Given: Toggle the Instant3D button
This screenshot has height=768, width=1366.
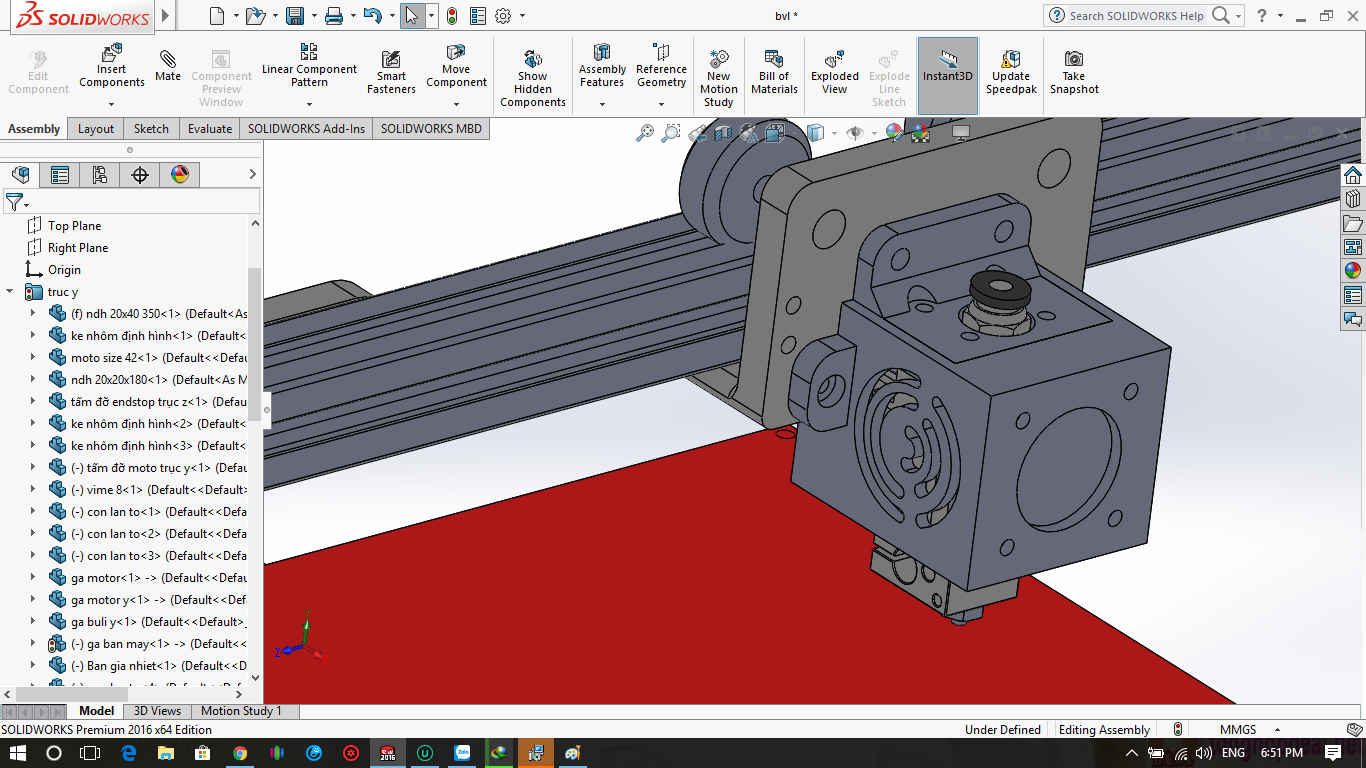Looking at the screenshot, I should 948,76.
